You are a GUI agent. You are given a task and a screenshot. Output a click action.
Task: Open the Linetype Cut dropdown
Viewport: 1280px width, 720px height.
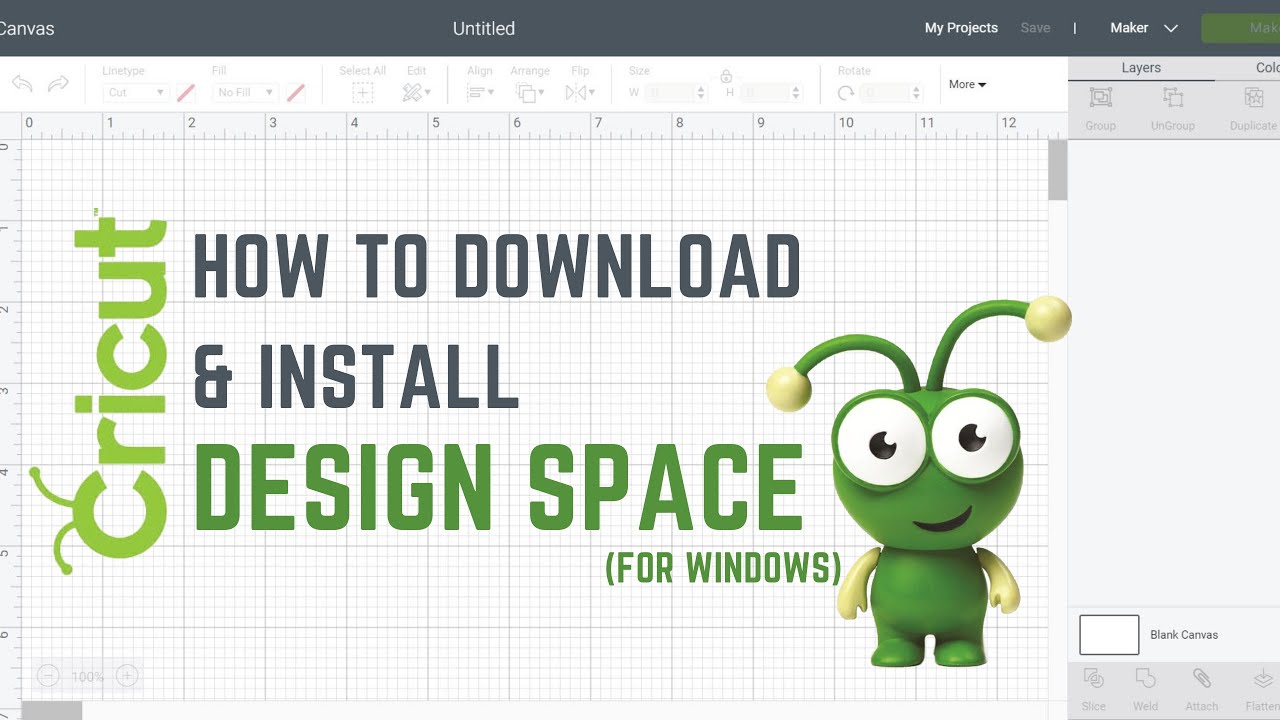[x=135, y=92]
